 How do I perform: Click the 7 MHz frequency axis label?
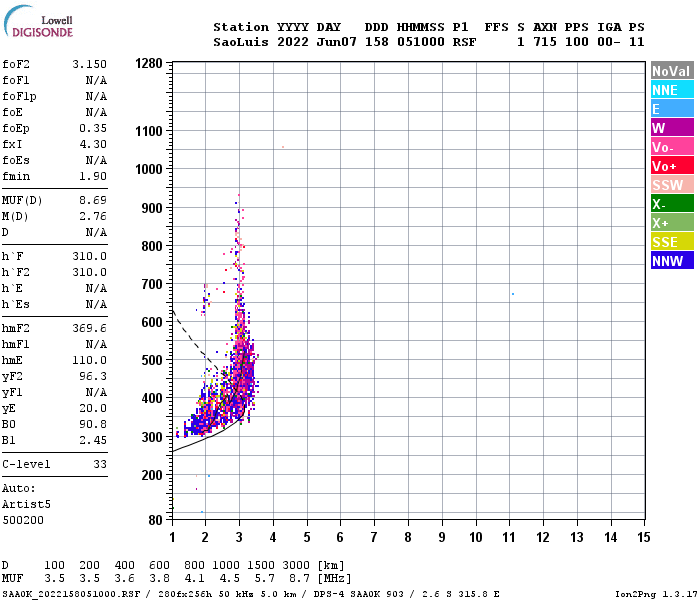(374, 537)
